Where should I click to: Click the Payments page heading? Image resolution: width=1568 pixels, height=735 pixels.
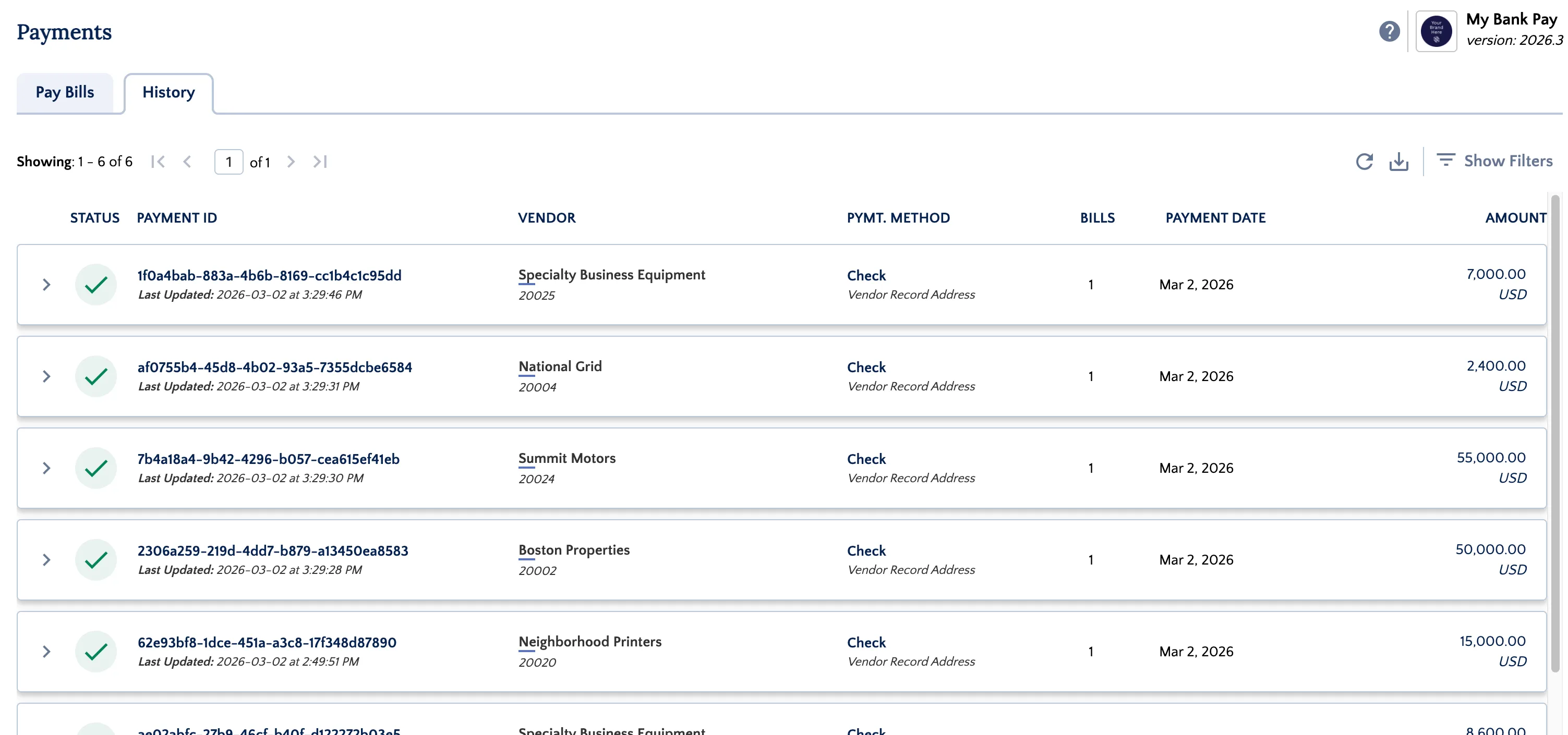coord(64,32)
